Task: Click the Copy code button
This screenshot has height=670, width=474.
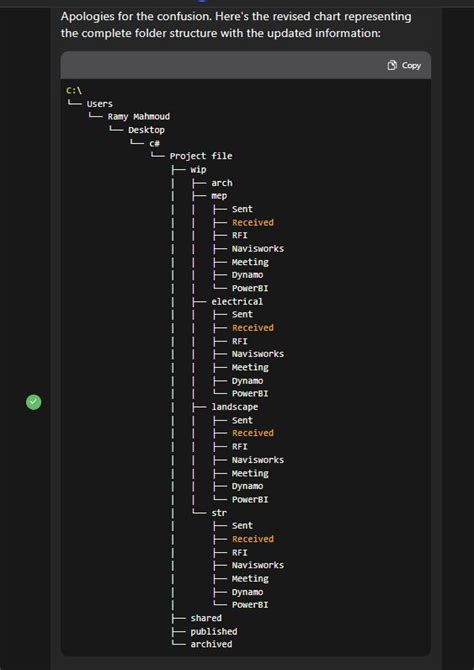Action: (404, 65)
